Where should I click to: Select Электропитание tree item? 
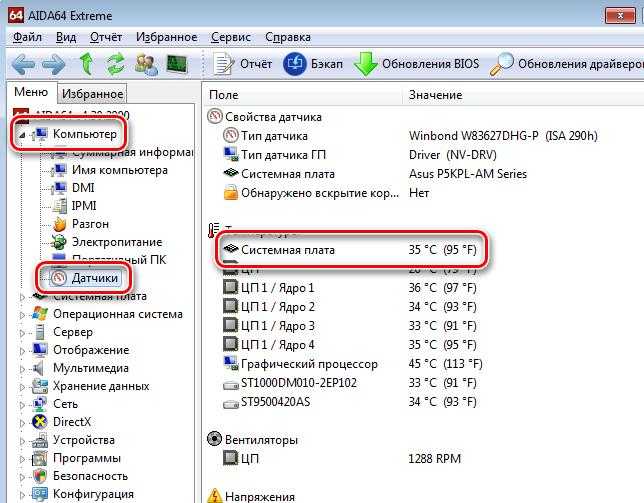point(117,242)
